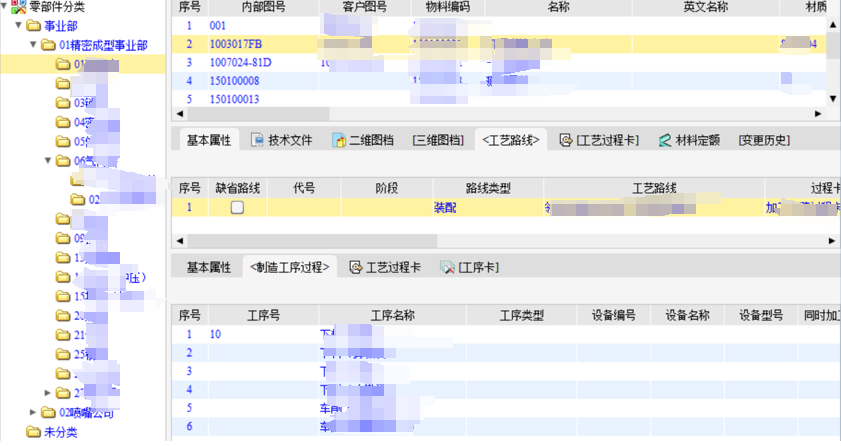
Task: Expand the 02喷嘴公司 node
Action: coord(33,412)
